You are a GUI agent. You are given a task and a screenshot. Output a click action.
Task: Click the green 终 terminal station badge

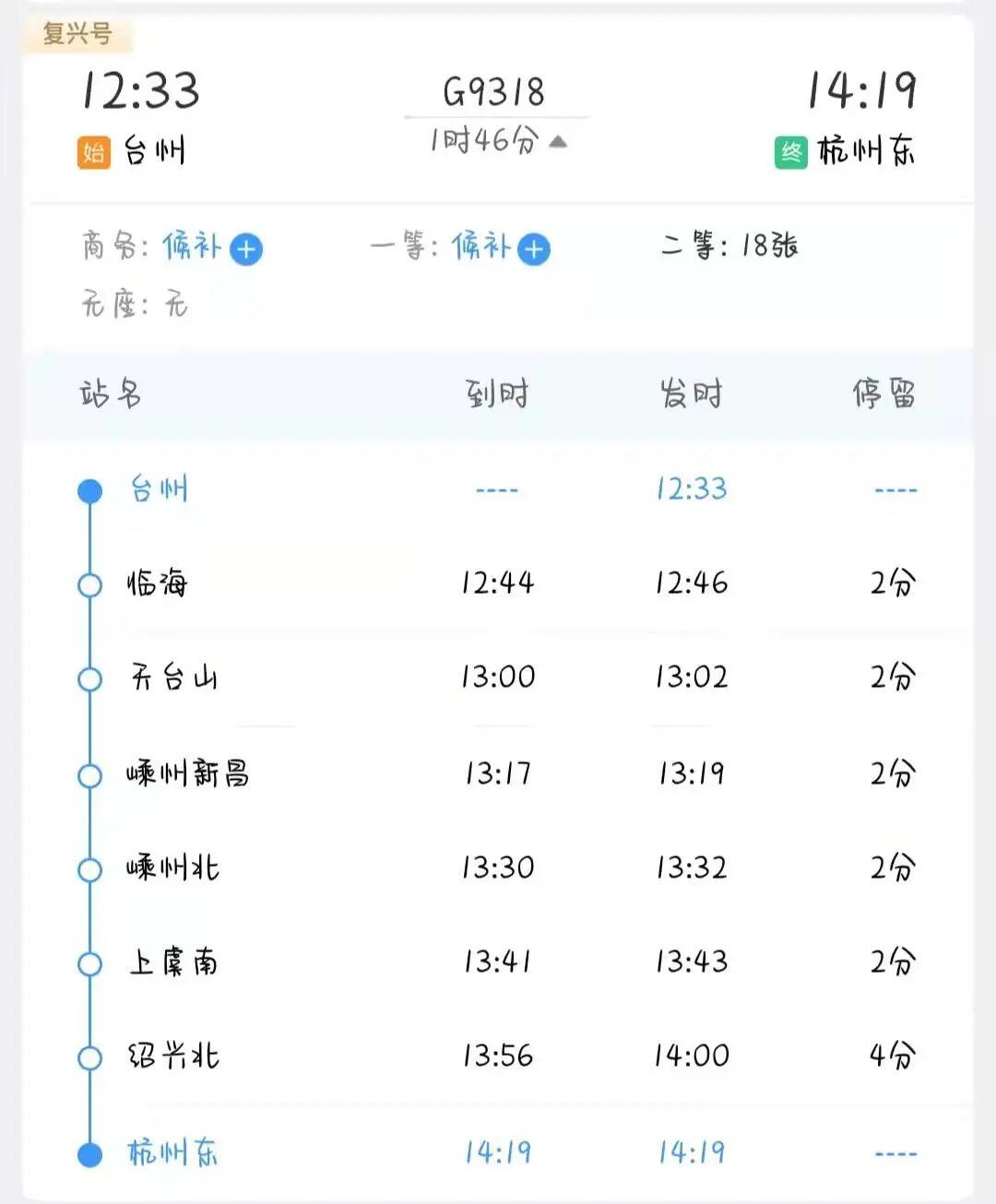click(791, 152)
